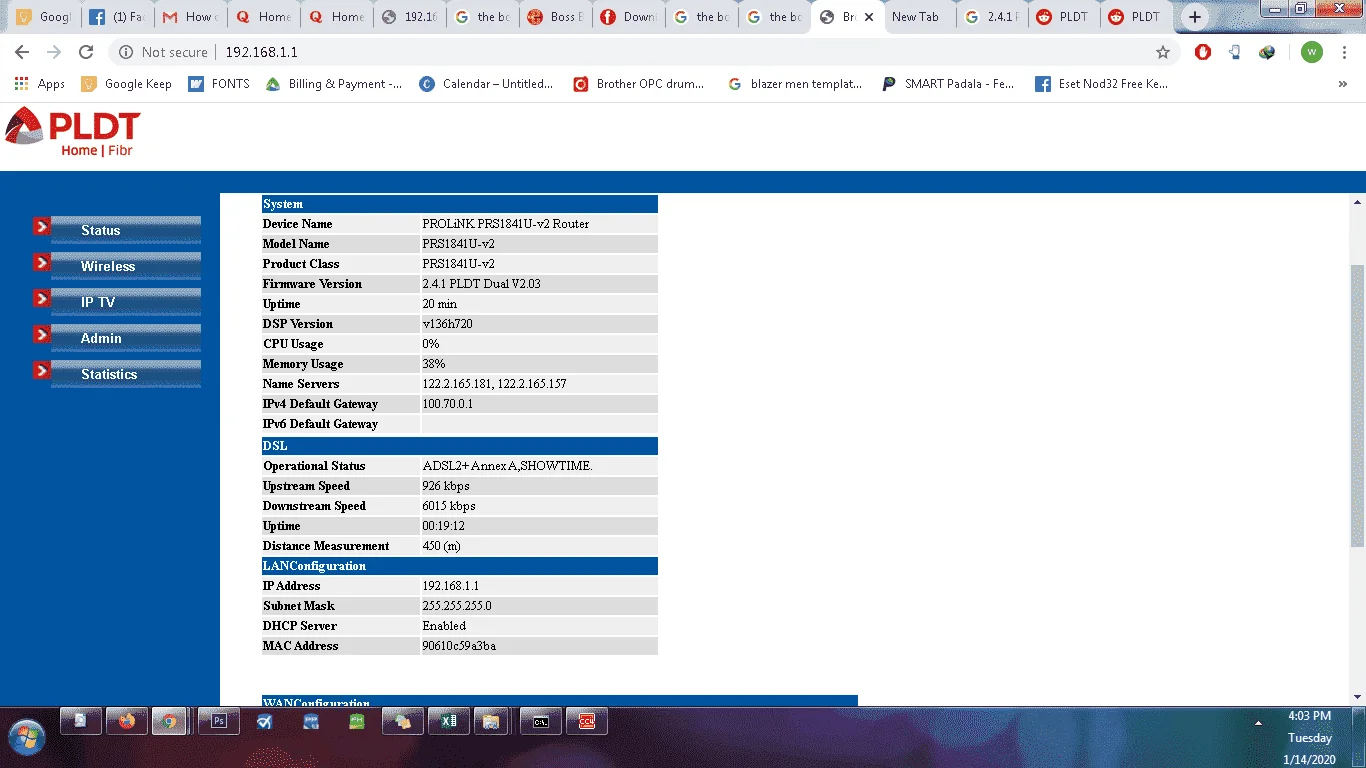Viewport: 1366px width, 768px height.
Task: Open the Chrome three-dot menu
Action: tap(1344, 52)
